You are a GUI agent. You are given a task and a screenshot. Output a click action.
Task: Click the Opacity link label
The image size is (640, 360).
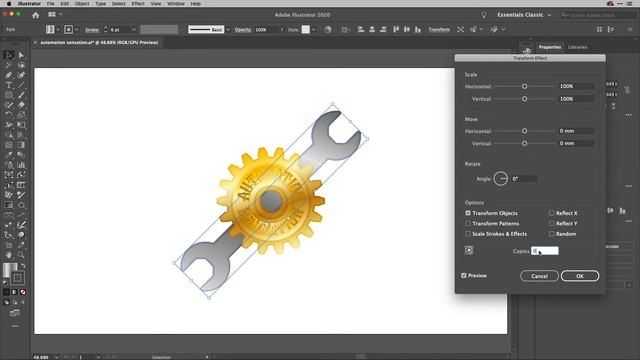(243, 30)
